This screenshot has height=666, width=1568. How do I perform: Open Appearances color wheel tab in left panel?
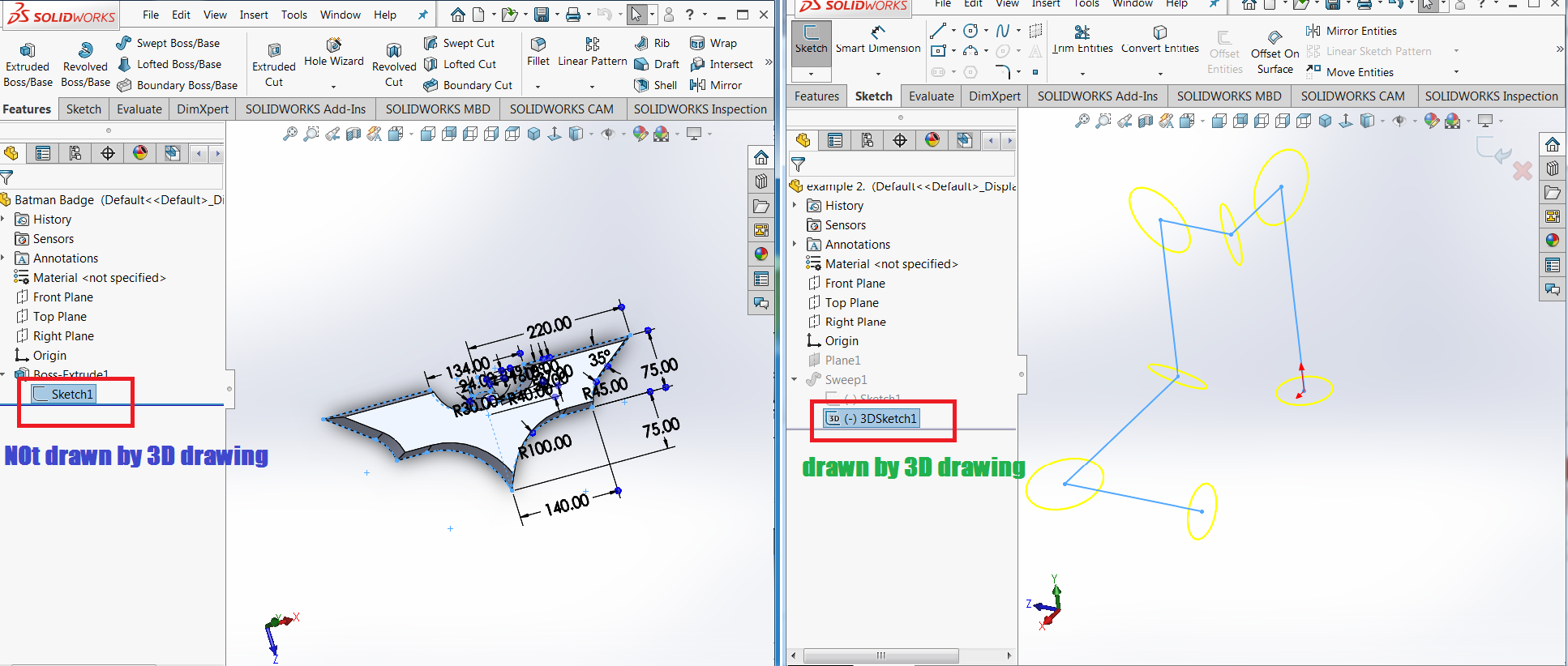click(x=140, y=153)
